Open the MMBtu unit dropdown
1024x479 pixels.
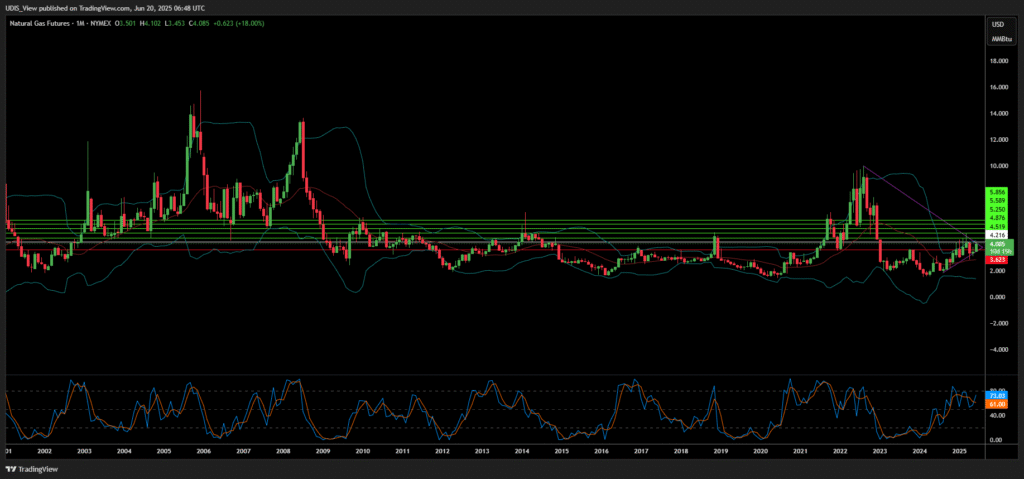997,39
